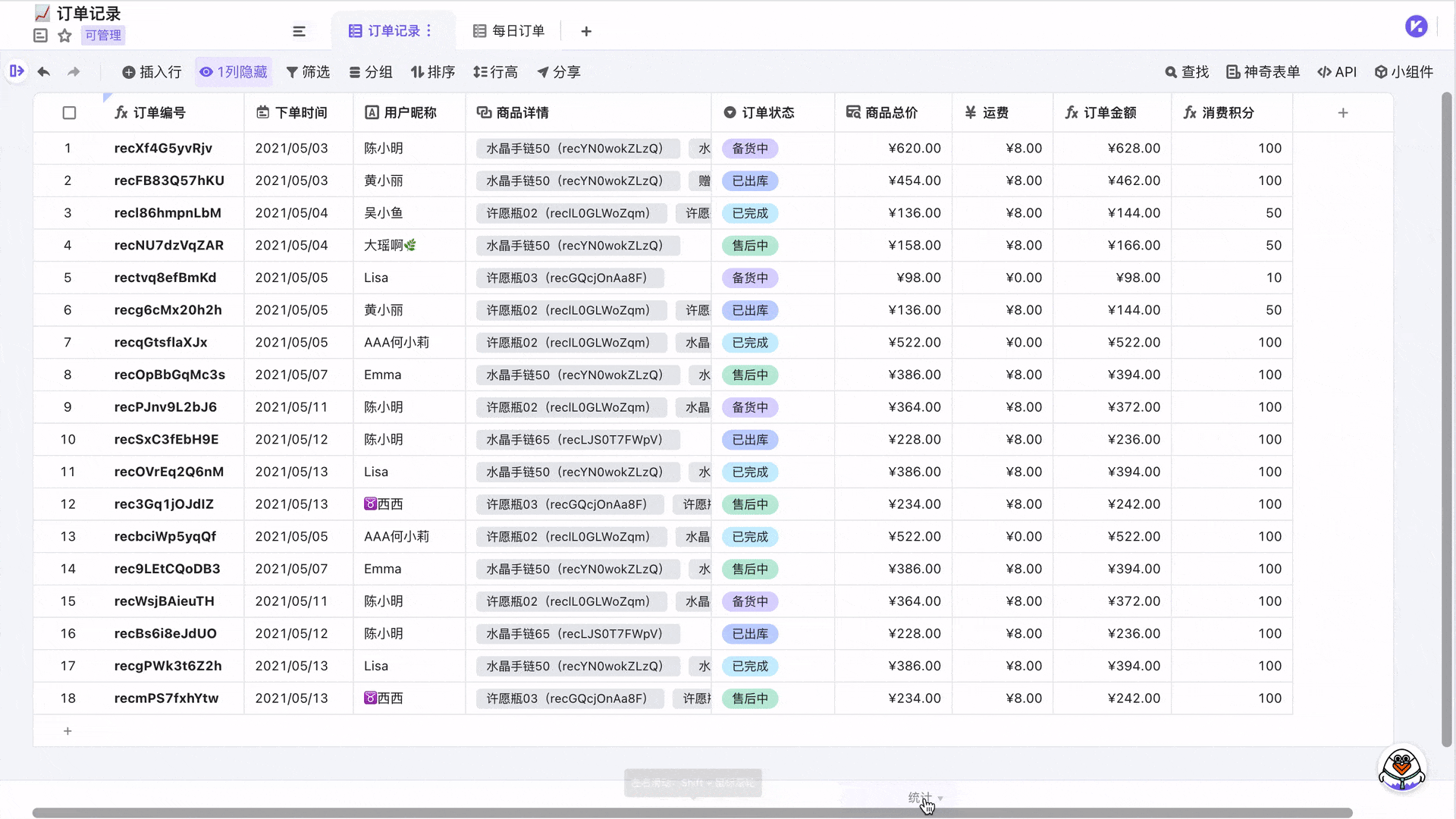Expand the 统计 dropdown at the bottom
This screenshot has width=1456, height=819.
921,797
